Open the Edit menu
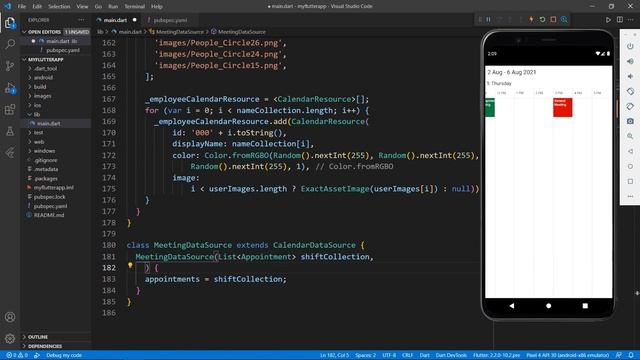Image resolution: width=640 pixels, height=360 pixels. point(37,7)
